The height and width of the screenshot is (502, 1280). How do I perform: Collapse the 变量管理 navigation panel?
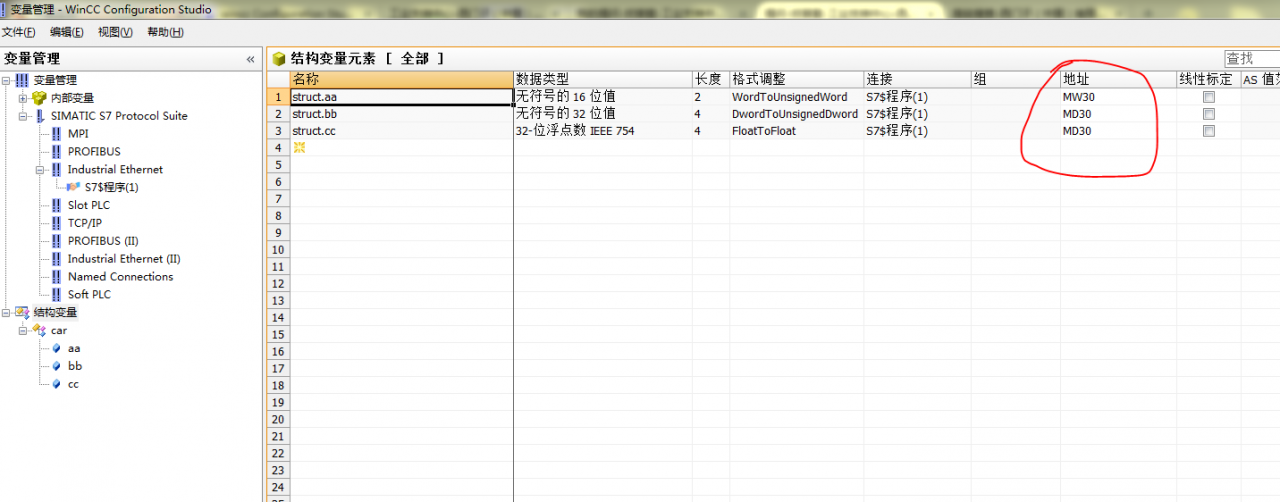pos(250,59)
